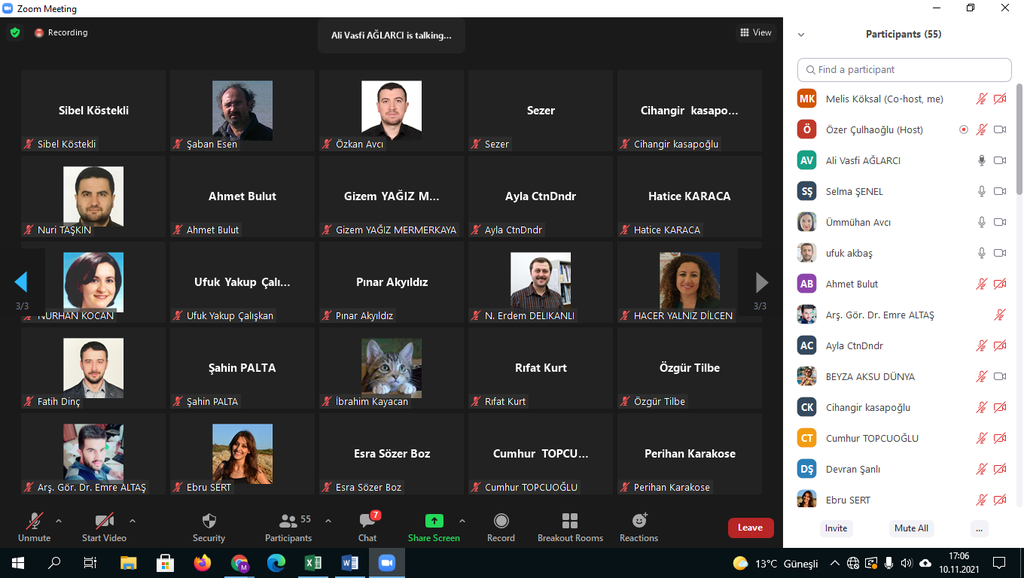Click MK avatar of Melis Köksal

pos(807,99)
